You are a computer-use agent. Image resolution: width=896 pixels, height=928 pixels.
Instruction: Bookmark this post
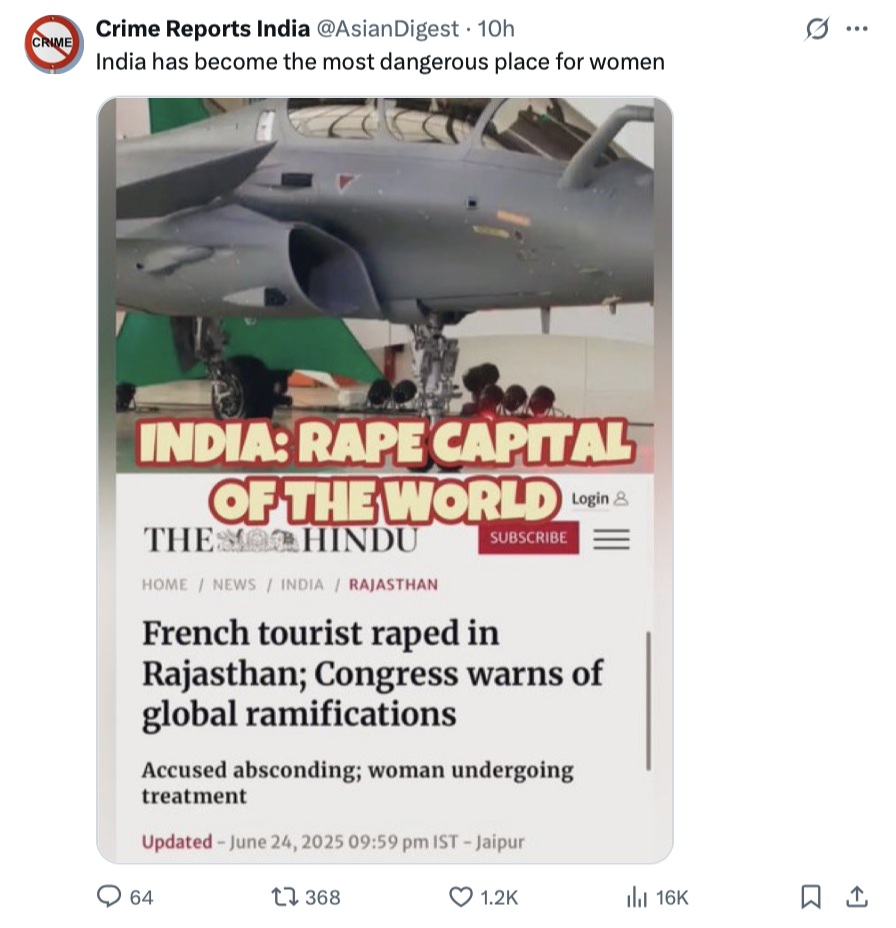(810, 897)
